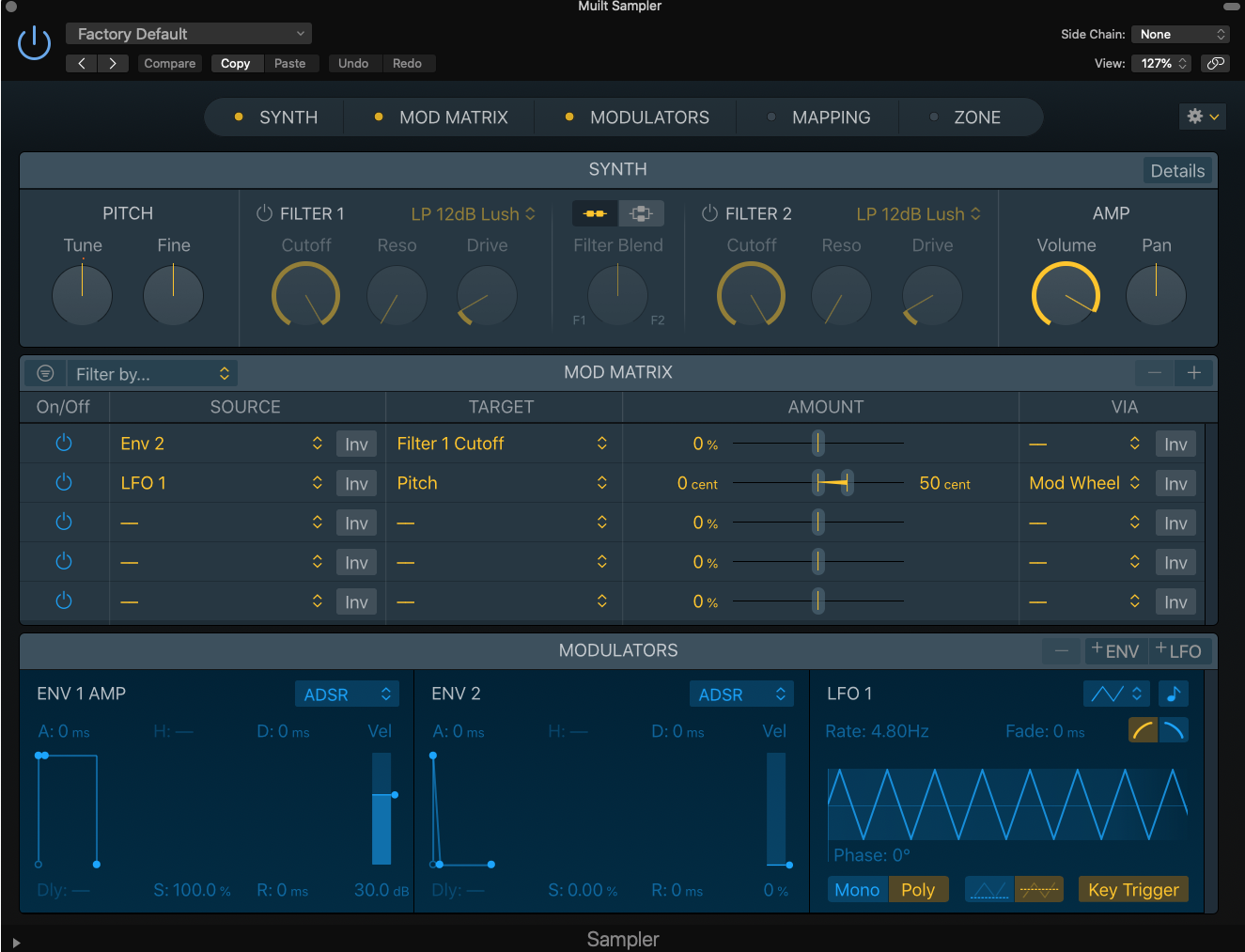Click the mod matrix filter icon
Screen dimensions: 1245x952
click(45, 373)
